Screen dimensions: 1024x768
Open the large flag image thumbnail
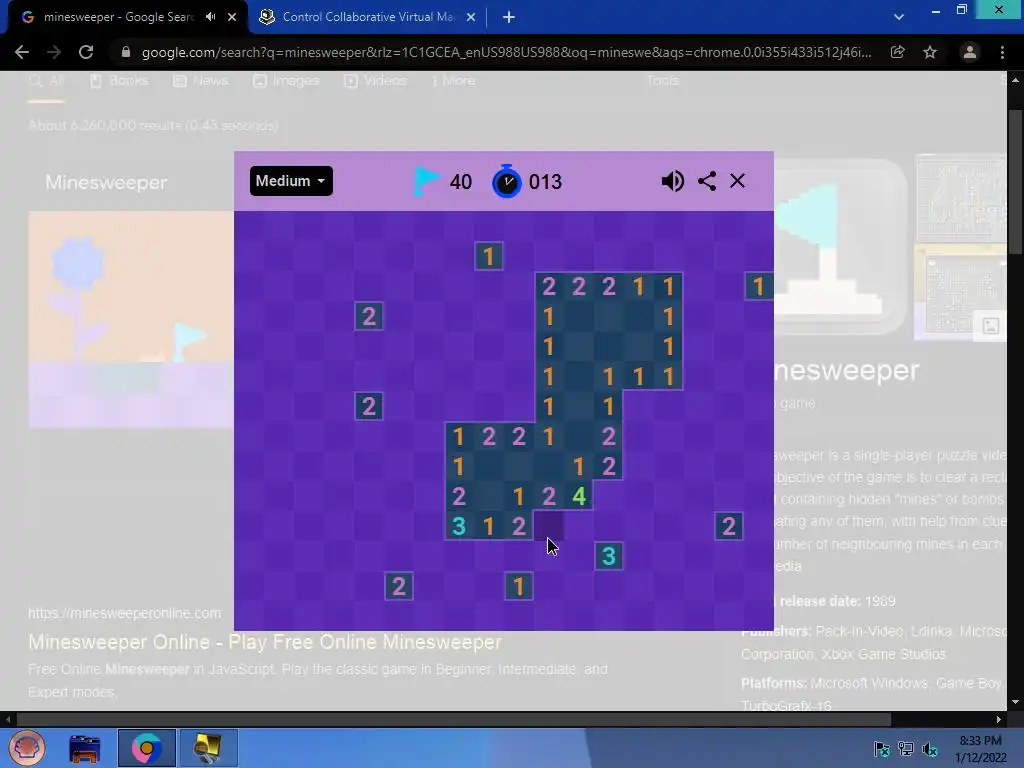click(840, 247)
